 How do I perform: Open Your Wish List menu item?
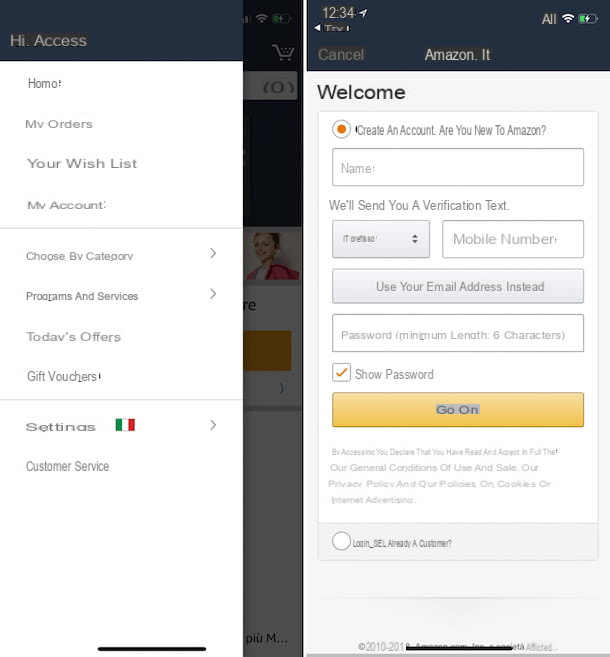pos(82,163)
